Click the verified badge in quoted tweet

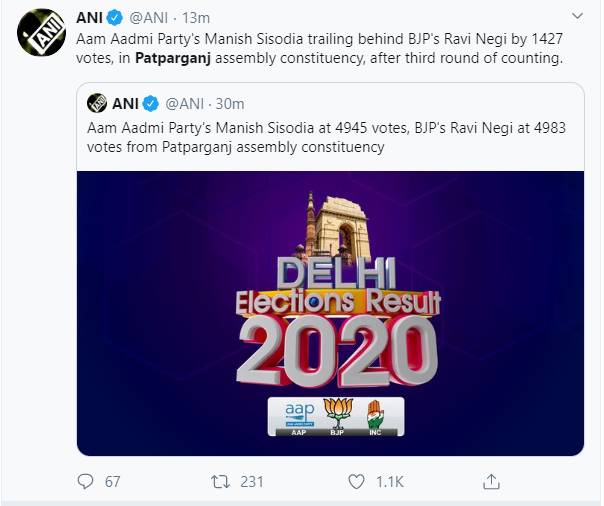[150, 103]
